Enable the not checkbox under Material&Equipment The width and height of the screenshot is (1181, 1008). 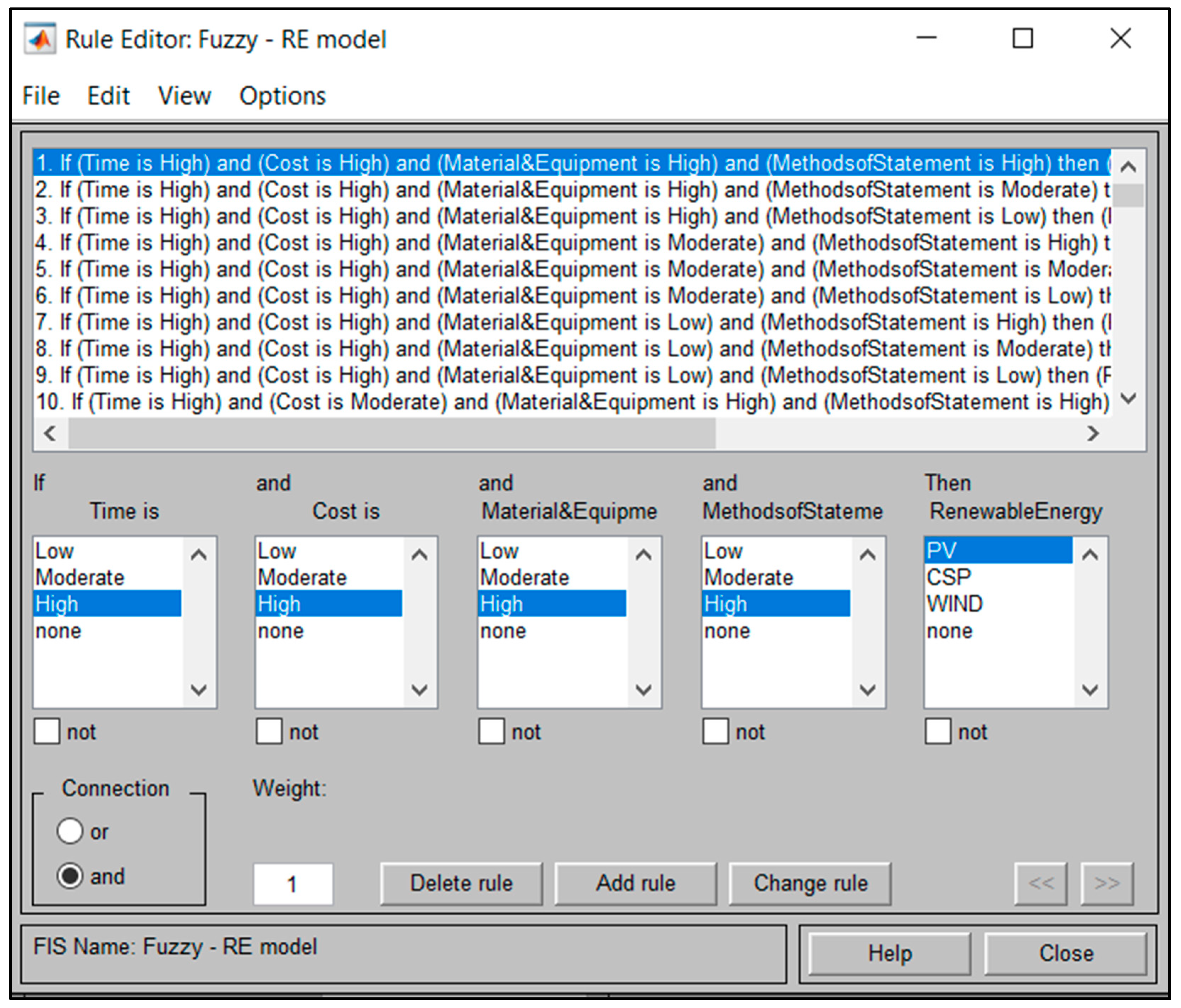[491, 731]
